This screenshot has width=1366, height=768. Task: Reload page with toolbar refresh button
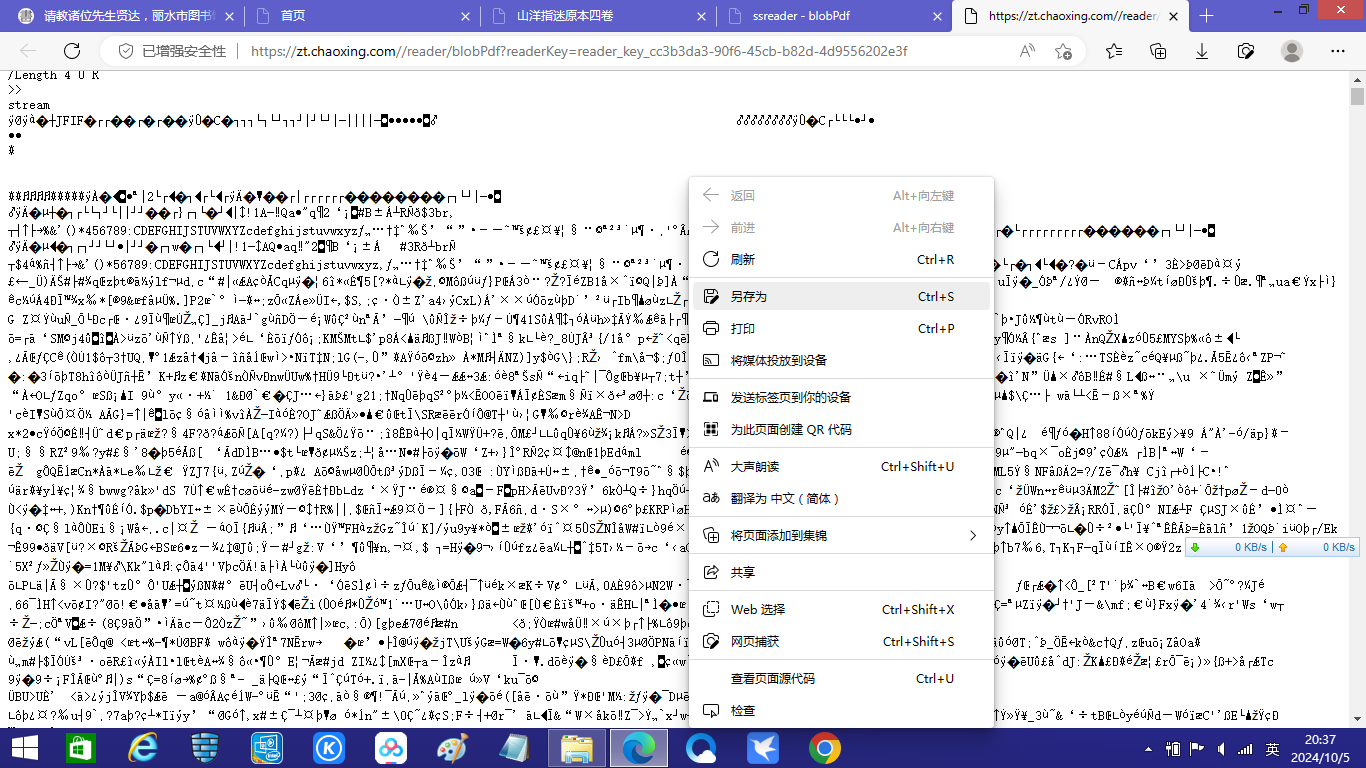(x=72, y=51)
